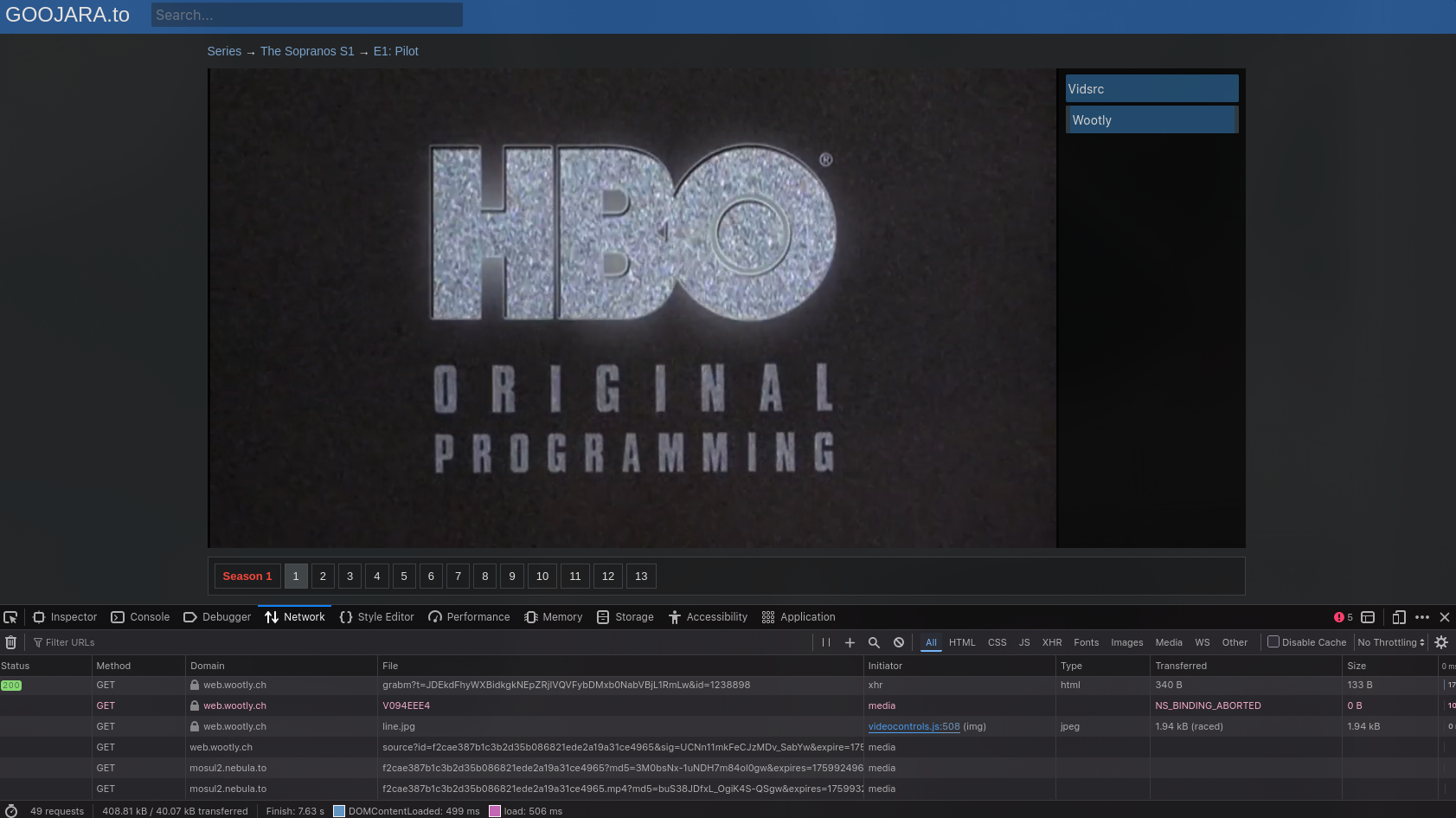This screenshot has width=1456, height=818.
Task: Follow the videocontrols.js:508 initiator link
Action: (x=914, y=726)
